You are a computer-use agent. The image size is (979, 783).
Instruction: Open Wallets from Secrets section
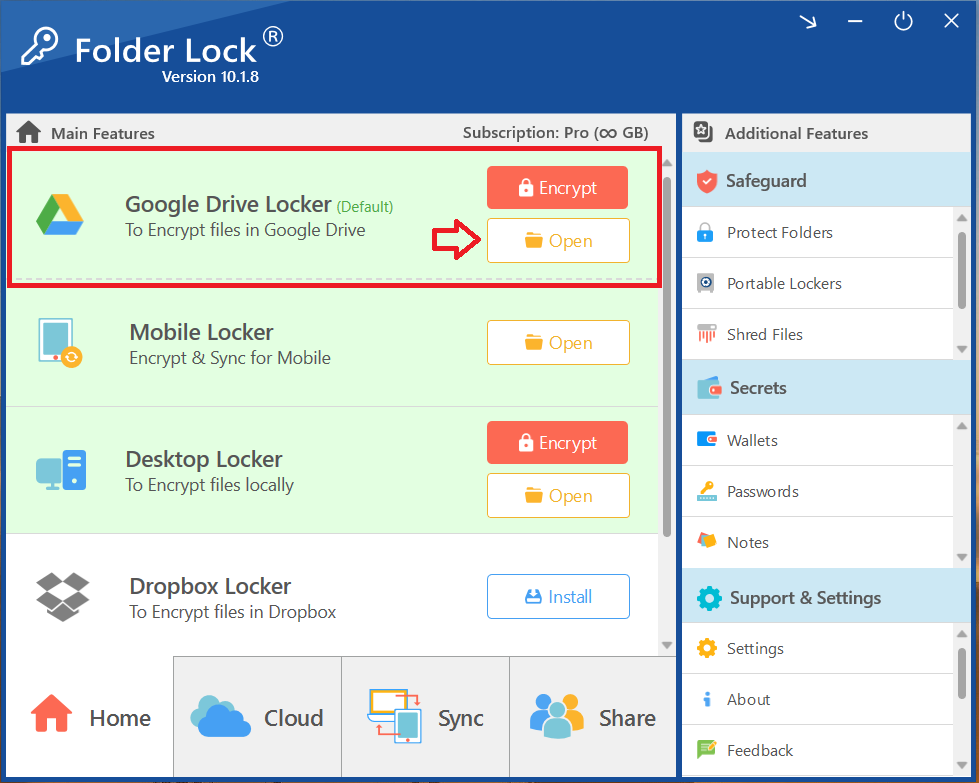[818, 440]
